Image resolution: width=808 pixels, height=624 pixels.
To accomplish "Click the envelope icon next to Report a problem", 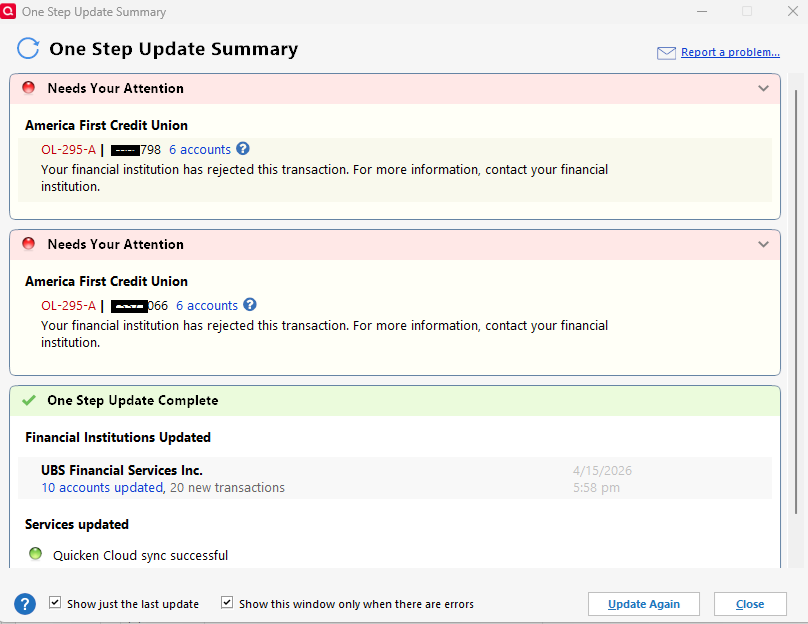I will click(x=666, y=53).
